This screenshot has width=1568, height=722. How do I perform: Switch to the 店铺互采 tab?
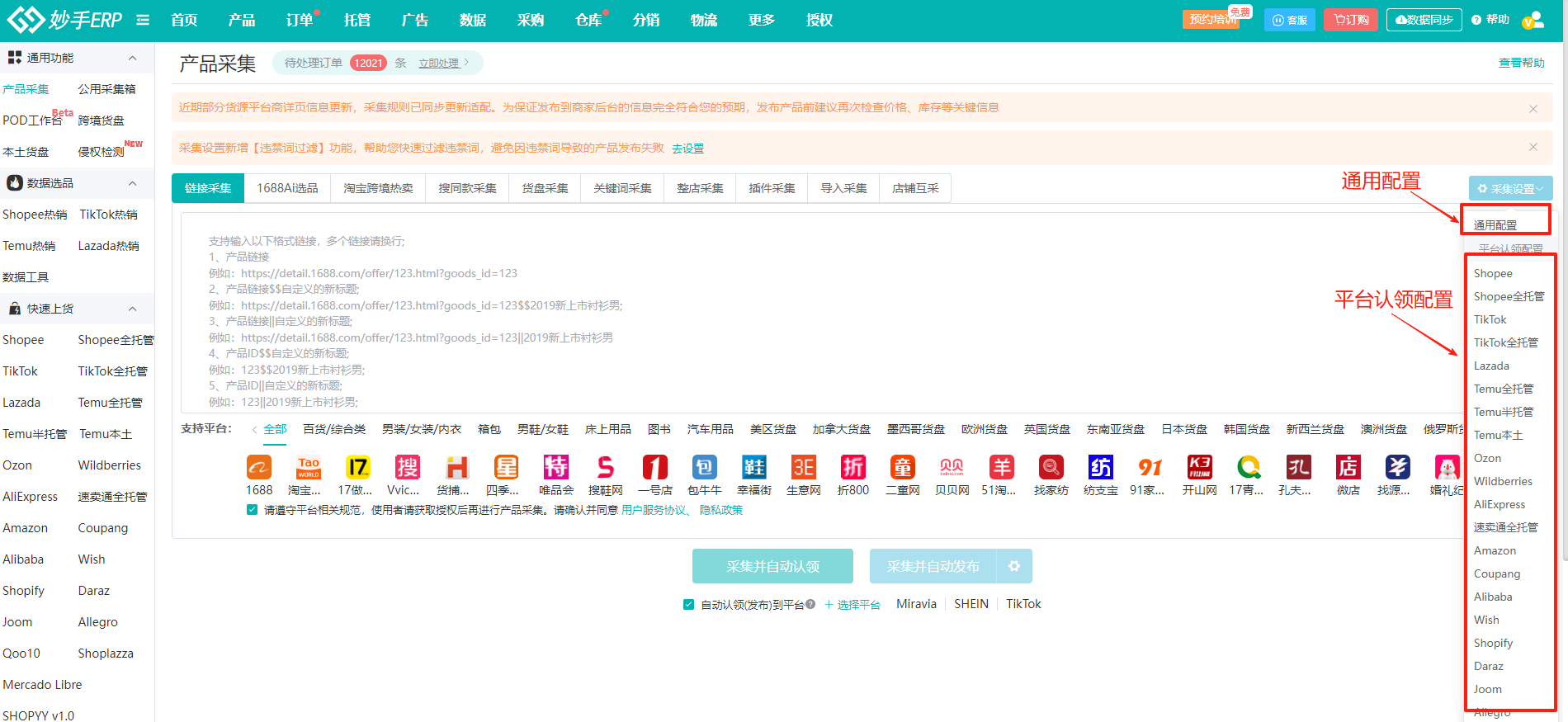point(915,188)
